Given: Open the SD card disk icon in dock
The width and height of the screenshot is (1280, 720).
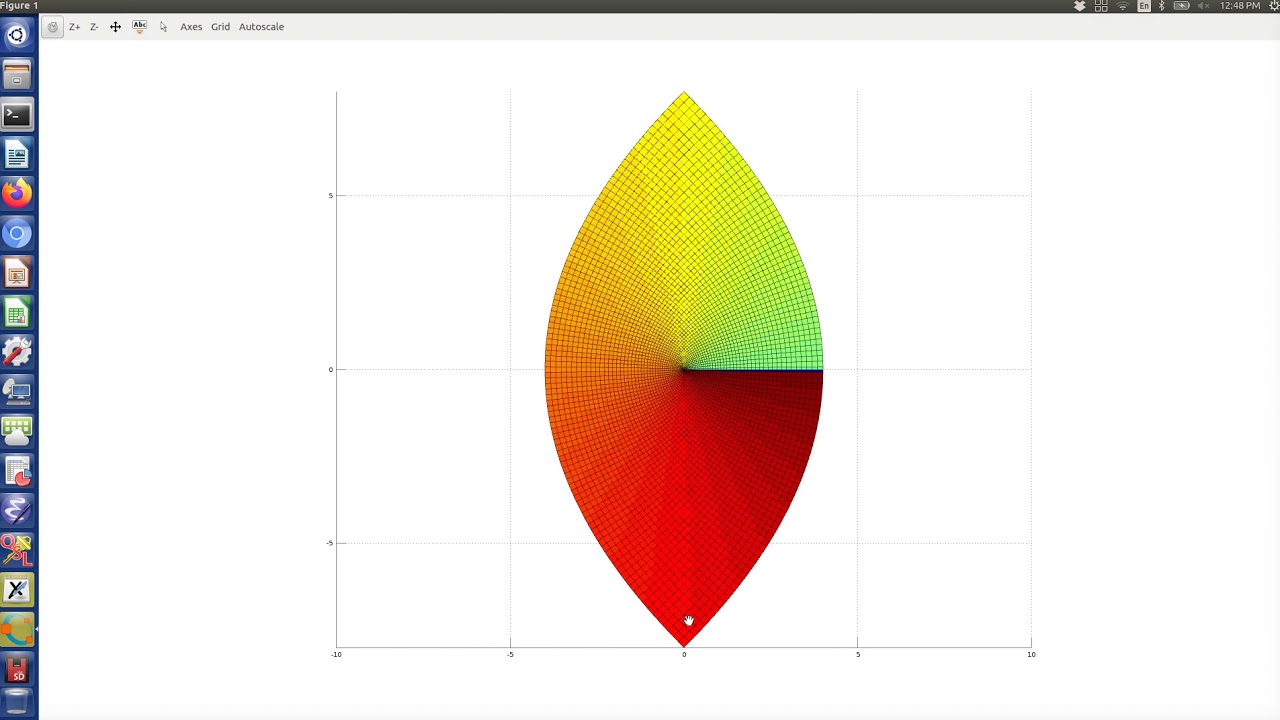Looking at the screenshot, I should tap(17, 669).
